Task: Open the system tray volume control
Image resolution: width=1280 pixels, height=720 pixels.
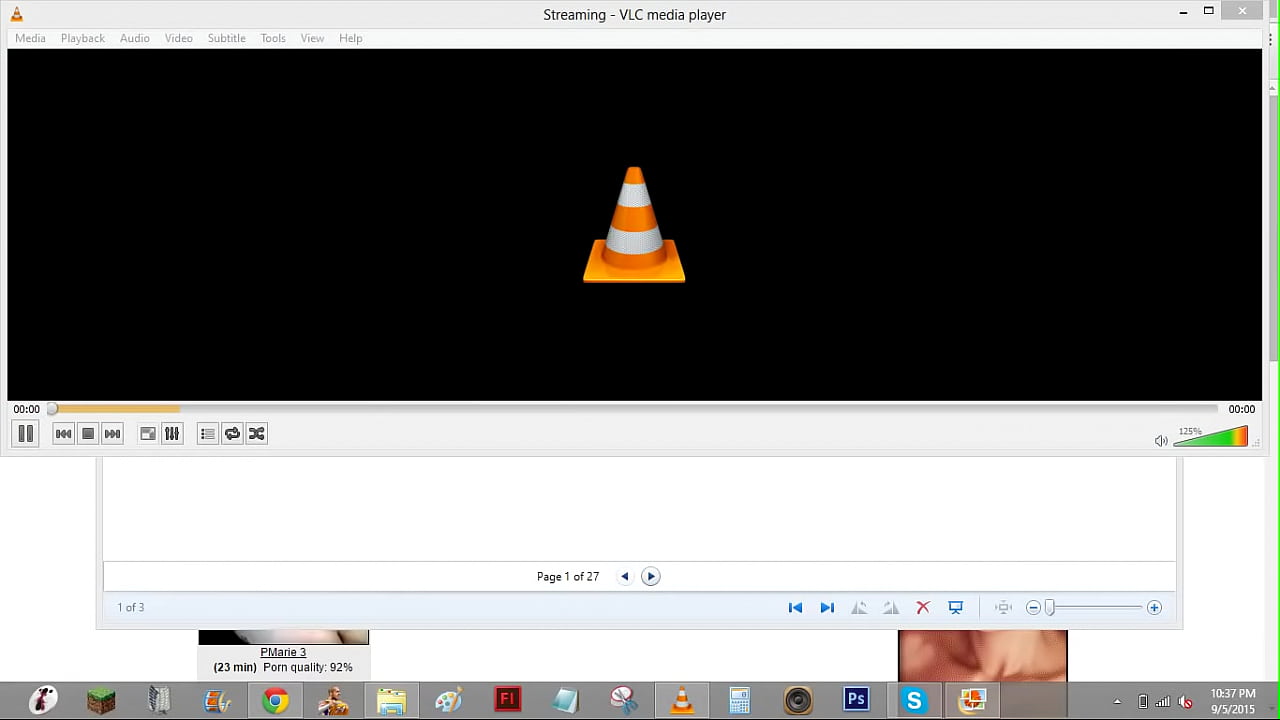Action: point(1186,702)
